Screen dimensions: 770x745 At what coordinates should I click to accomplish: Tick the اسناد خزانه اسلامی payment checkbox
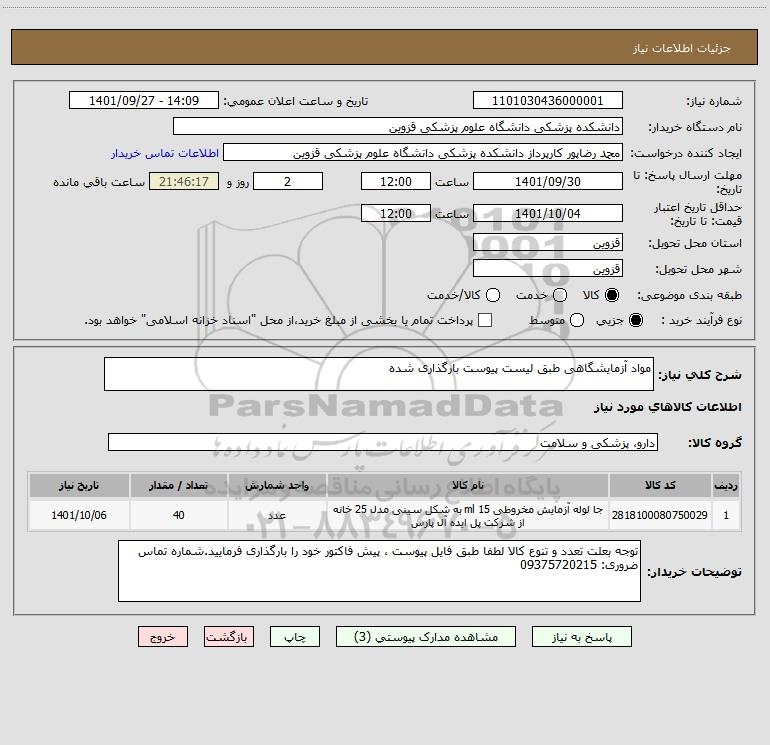click(x=485, y=320)
